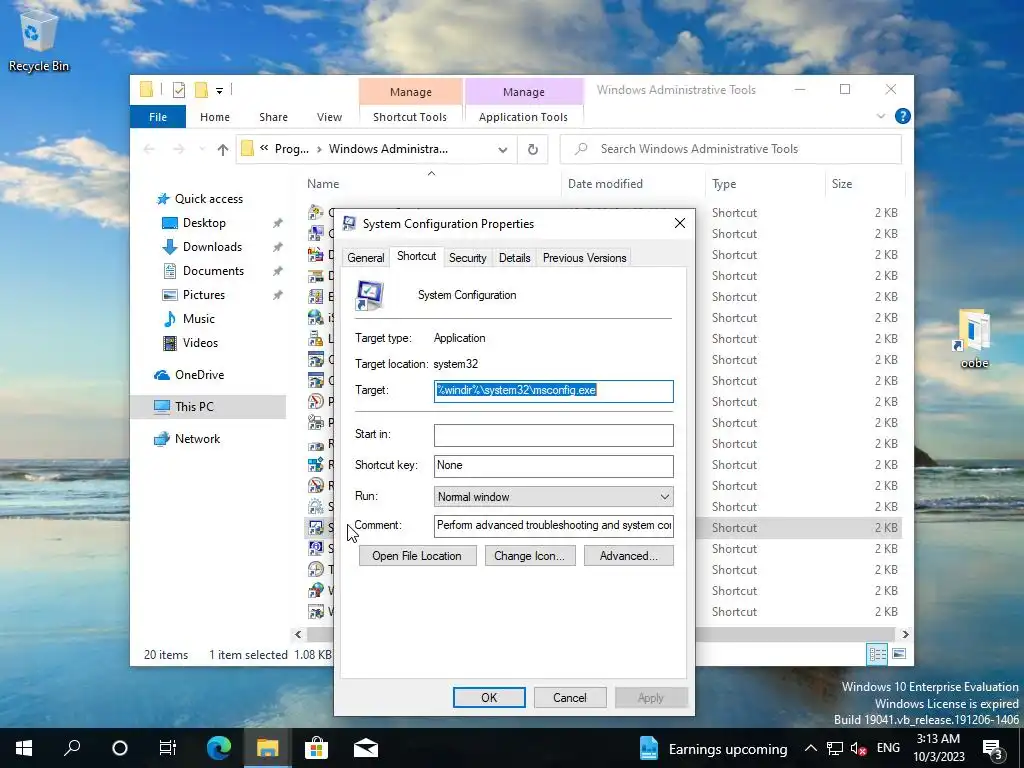
Task: Click the Target path field
Action: 553,391
